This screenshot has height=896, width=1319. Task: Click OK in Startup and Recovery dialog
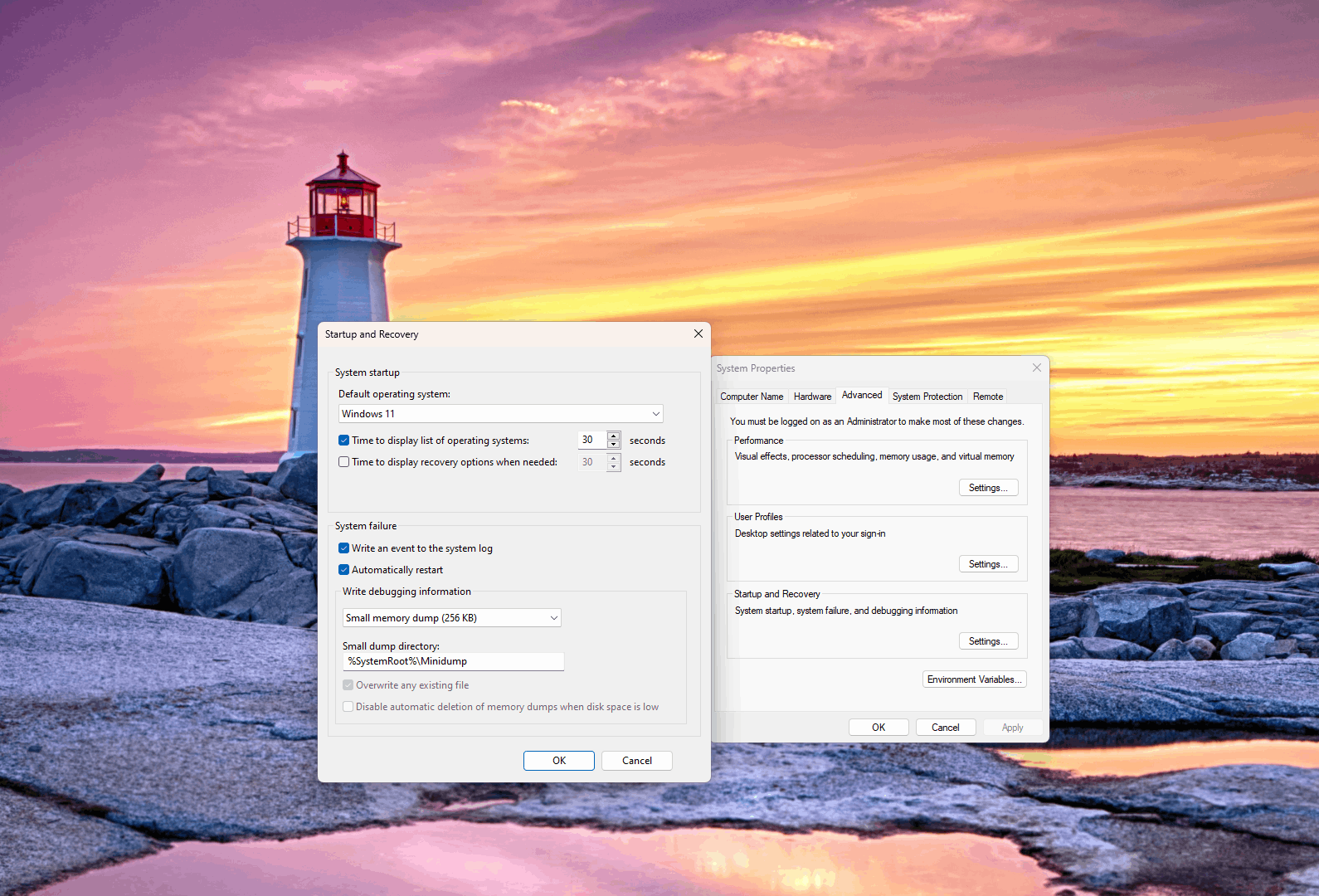pyautogui.click(x=559, y=761)
